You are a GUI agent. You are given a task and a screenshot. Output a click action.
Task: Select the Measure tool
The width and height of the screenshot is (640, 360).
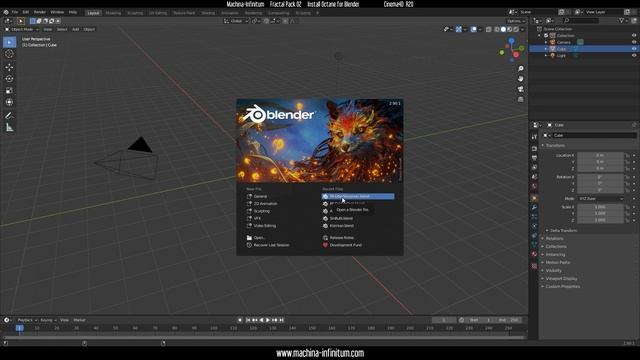[9, 128]
